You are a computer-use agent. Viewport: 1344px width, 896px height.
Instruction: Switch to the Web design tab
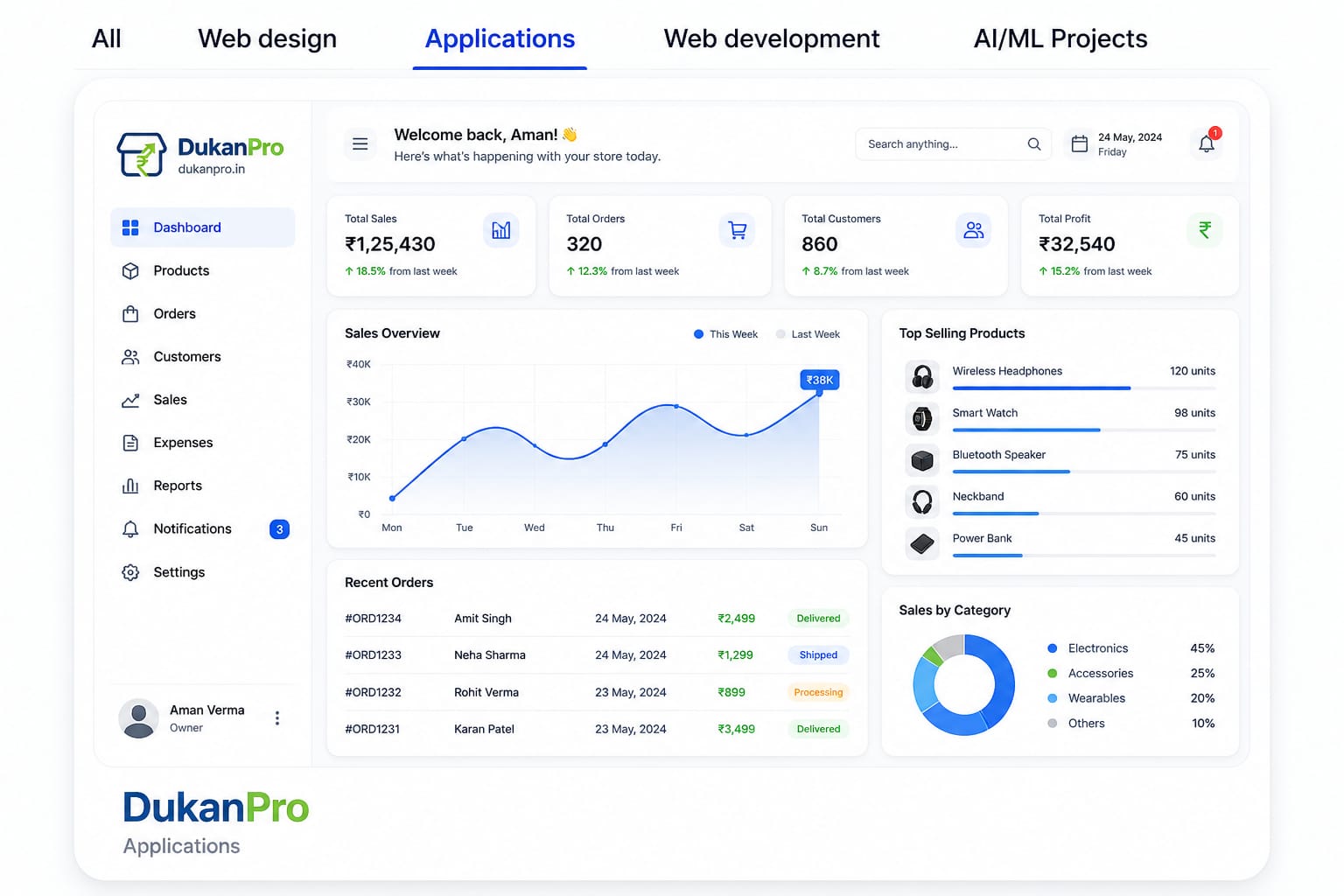click(x=267, y=38)
